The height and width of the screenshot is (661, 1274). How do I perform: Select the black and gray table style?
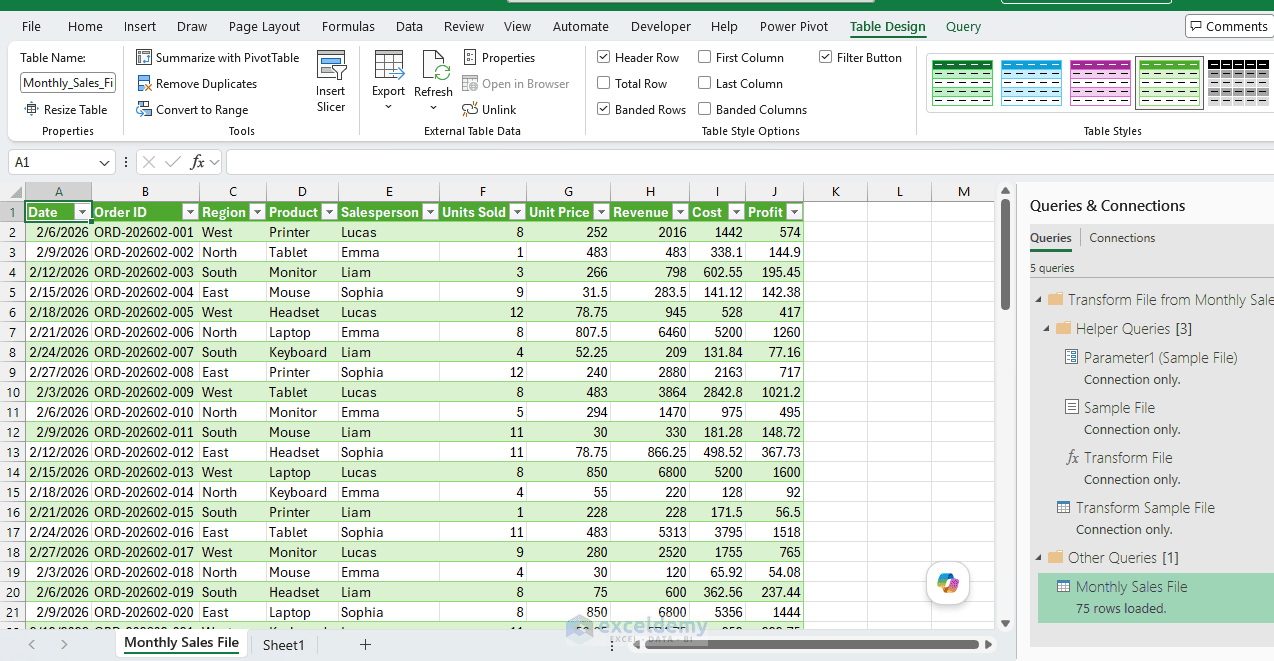[x=1239, y=83]
